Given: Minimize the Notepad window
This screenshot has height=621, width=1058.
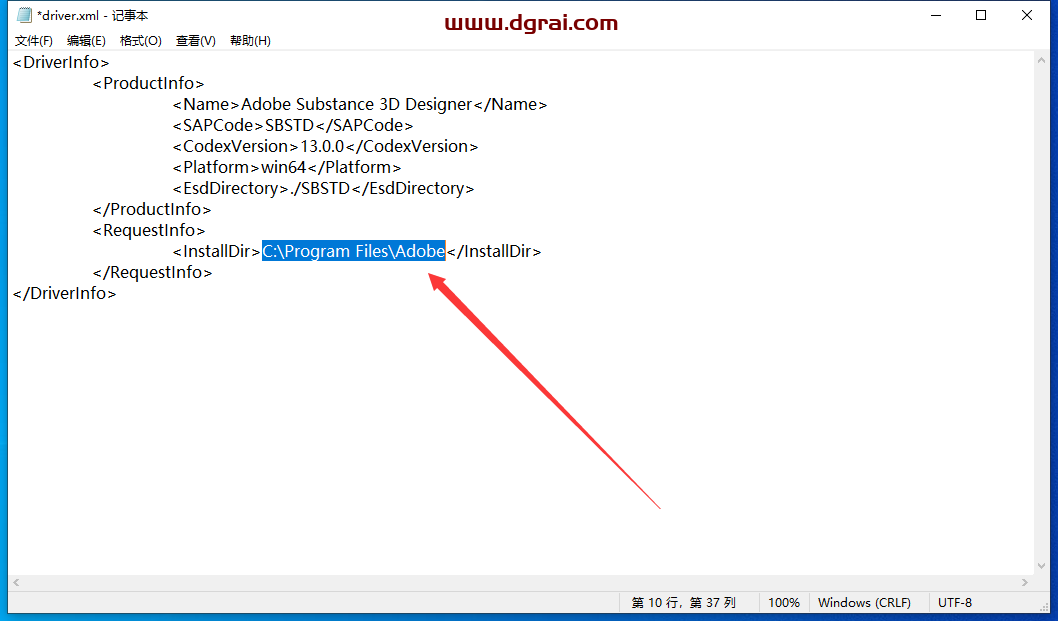Looking at the screenshot, I should pos(936,15).
